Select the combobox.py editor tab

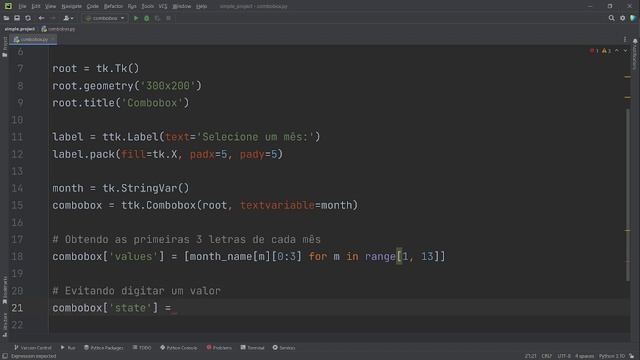click(x=33, y=40)
